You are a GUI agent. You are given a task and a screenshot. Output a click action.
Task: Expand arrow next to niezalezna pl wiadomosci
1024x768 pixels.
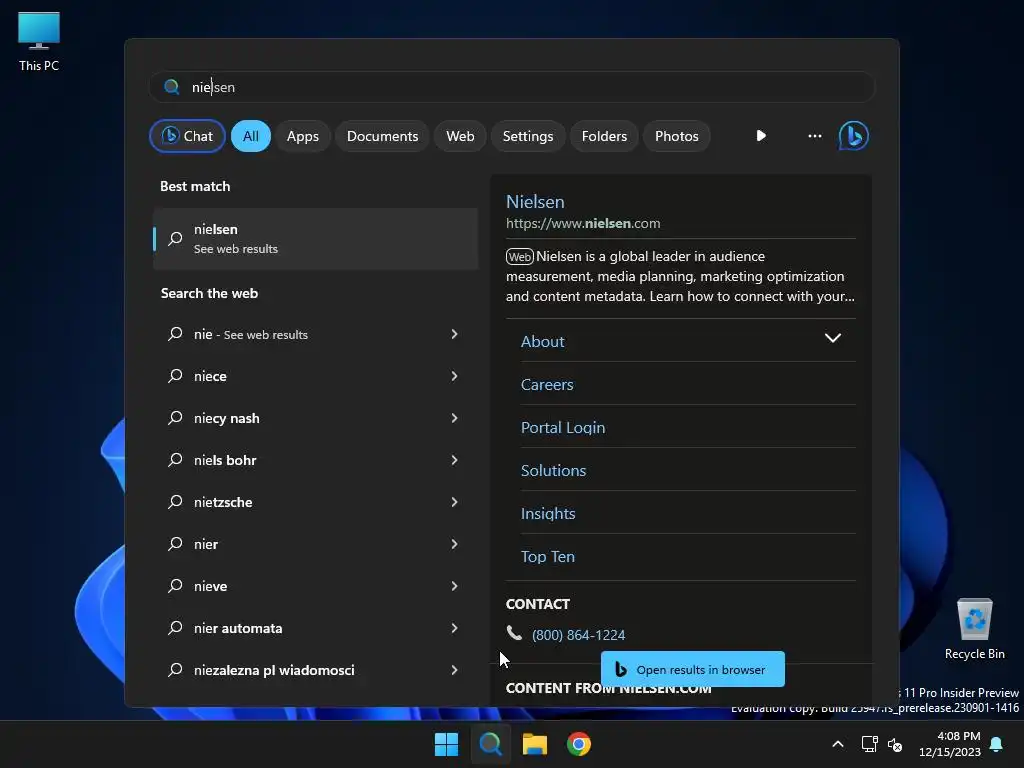(455, 669)
